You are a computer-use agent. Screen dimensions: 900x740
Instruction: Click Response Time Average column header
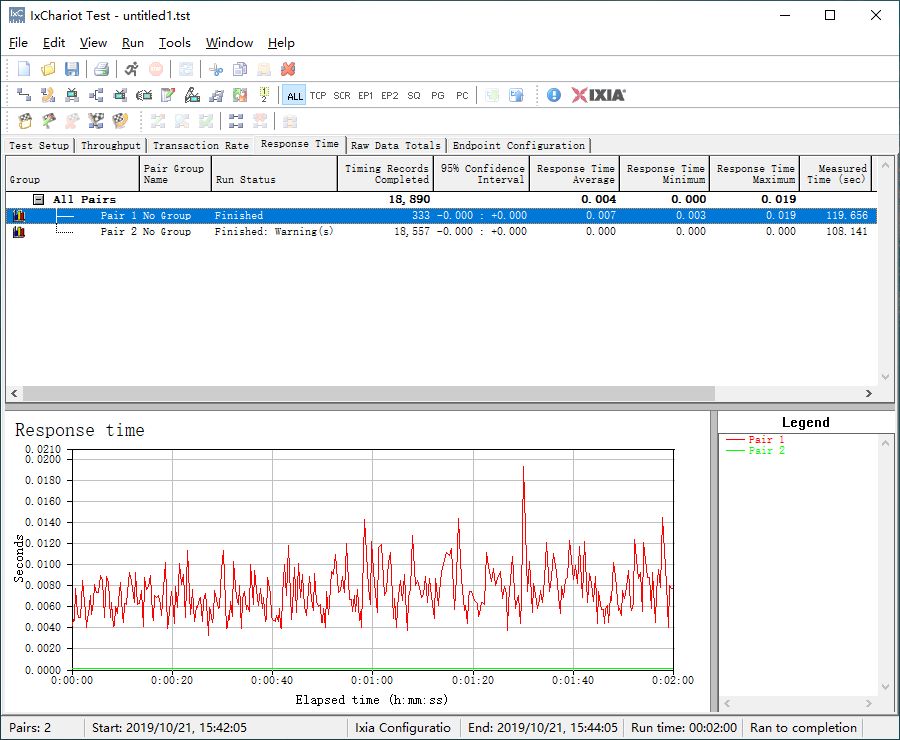coord(575,173)
